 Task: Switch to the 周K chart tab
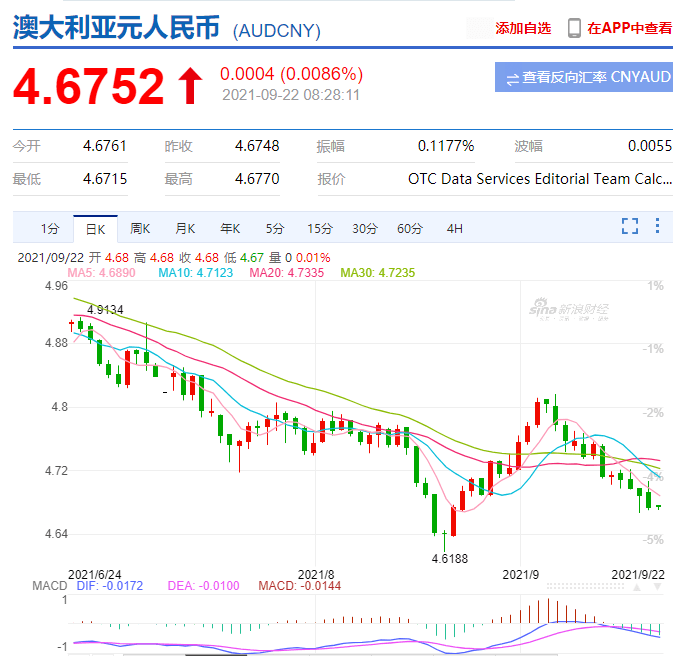[x=140, y=229]
